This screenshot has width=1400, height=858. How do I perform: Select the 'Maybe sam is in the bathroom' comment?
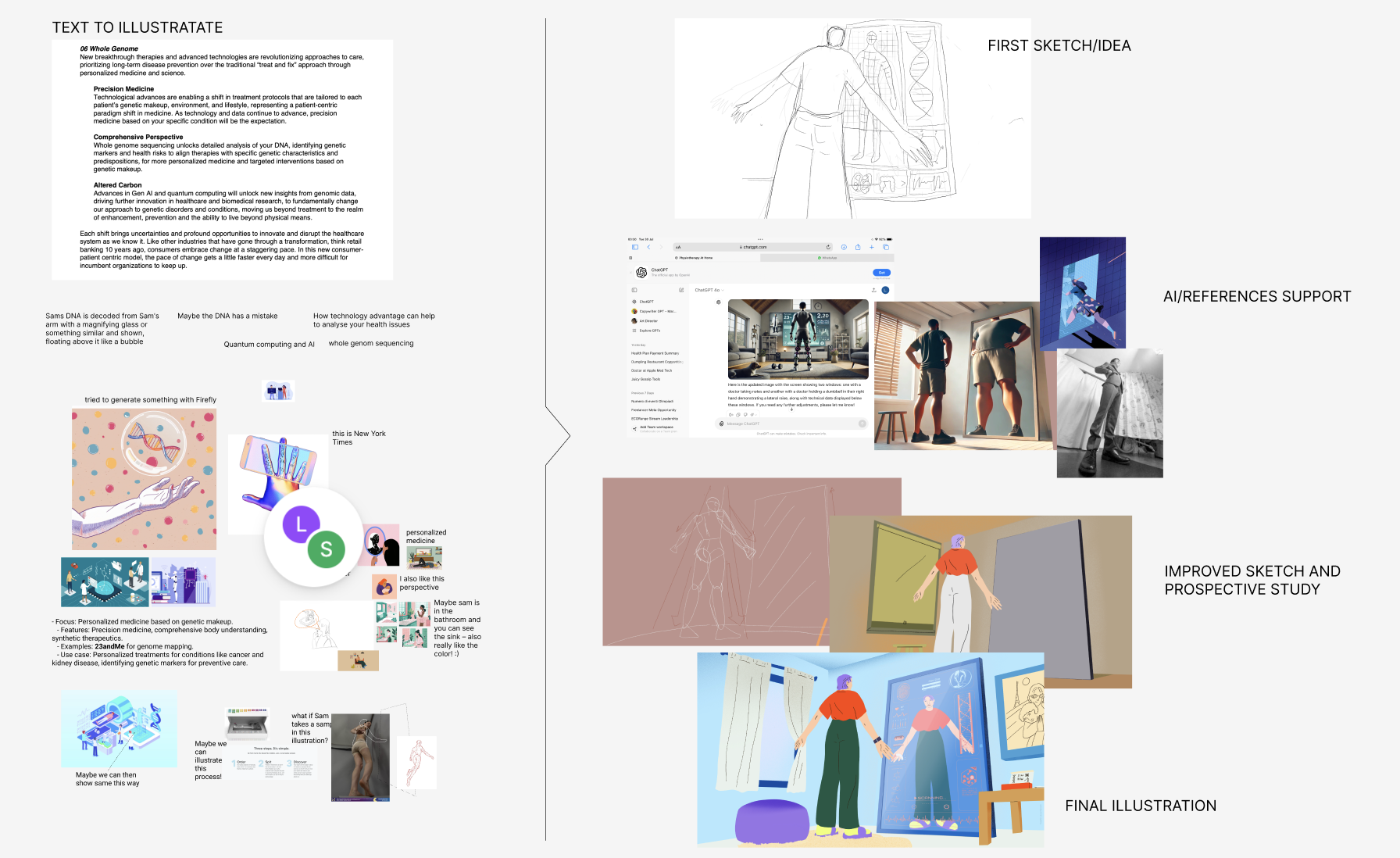coord(458,628)
